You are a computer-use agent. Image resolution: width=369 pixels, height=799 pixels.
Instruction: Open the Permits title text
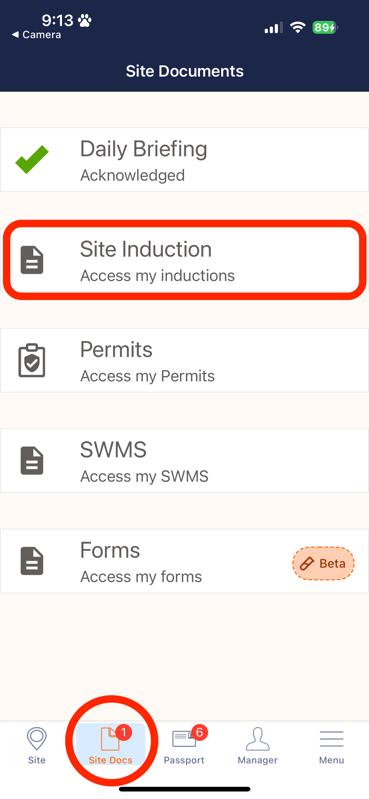(x=116, y=350)
